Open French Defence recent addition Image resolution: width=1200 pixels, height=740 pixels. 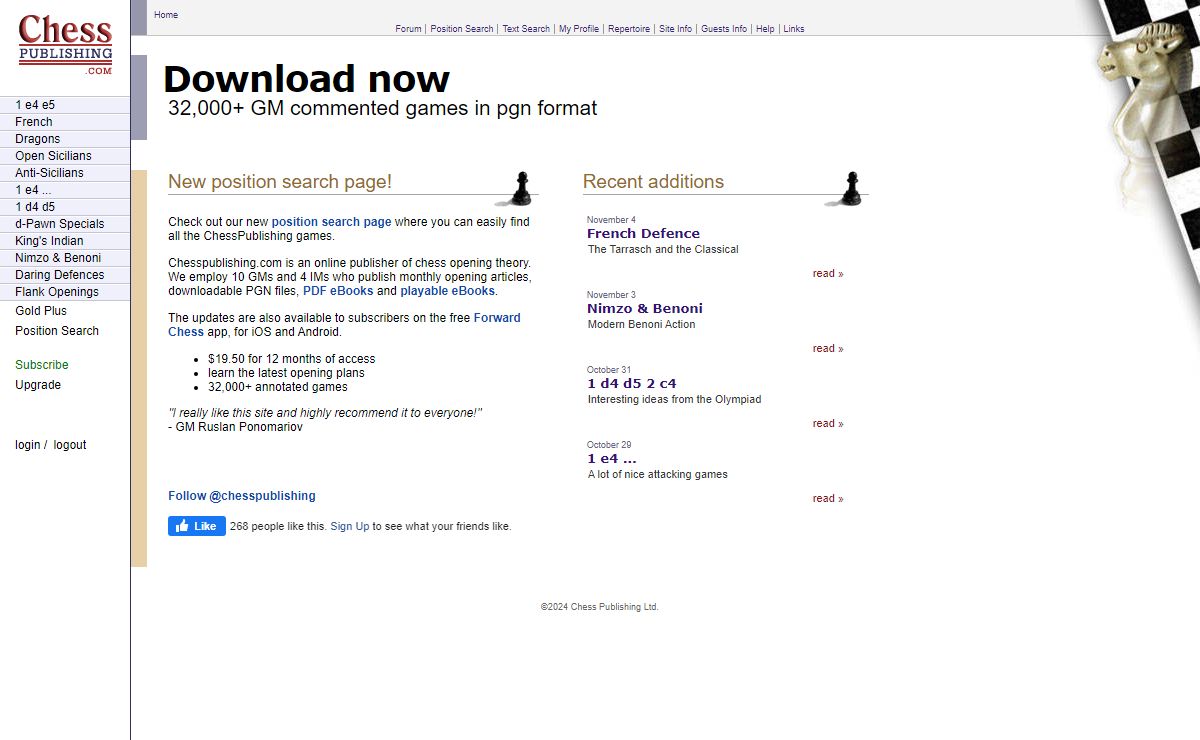pos(643,234)
